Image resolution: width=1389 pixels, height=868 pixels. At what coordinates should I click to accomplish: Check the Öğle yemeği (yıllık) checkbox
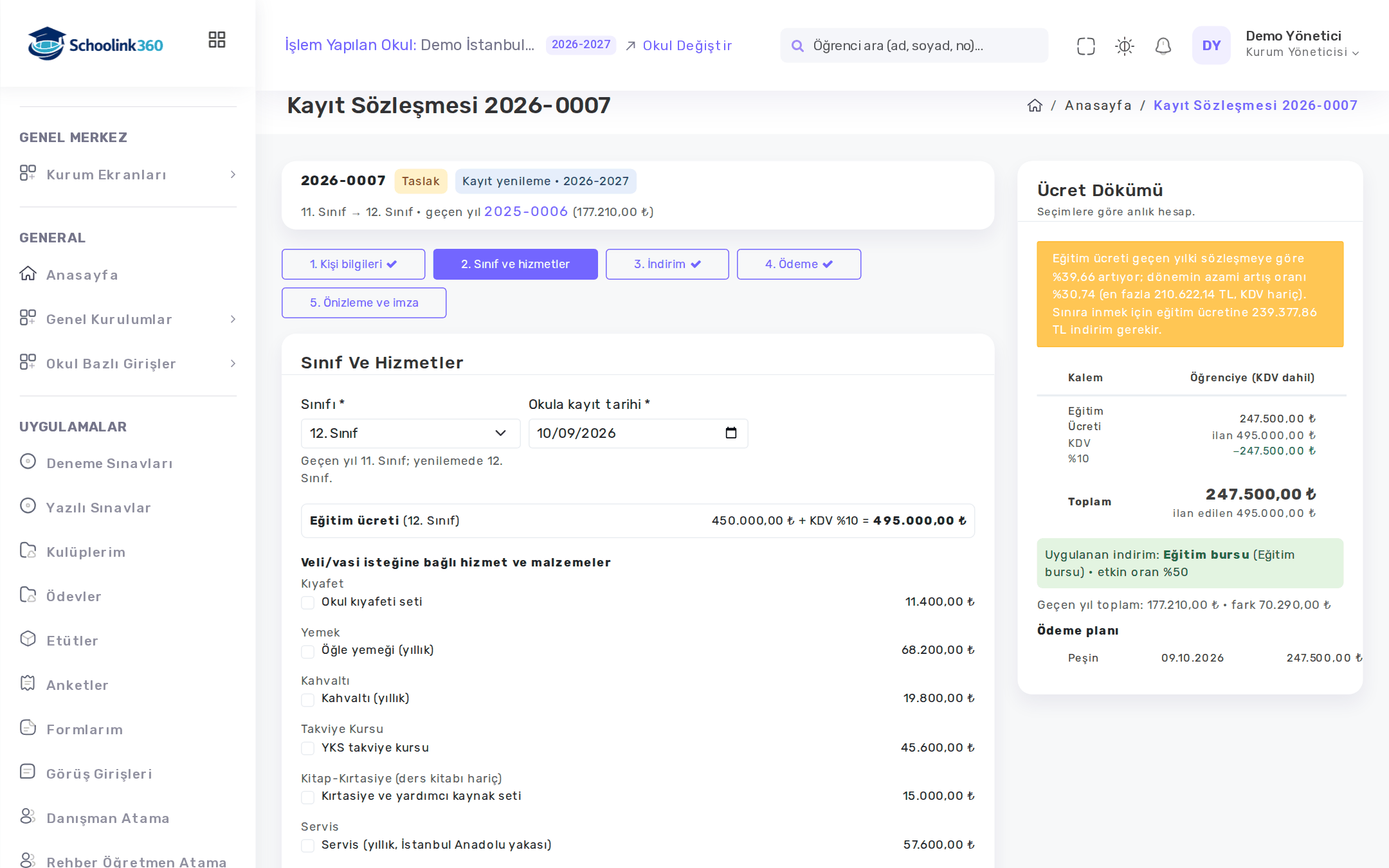[308, 651]
